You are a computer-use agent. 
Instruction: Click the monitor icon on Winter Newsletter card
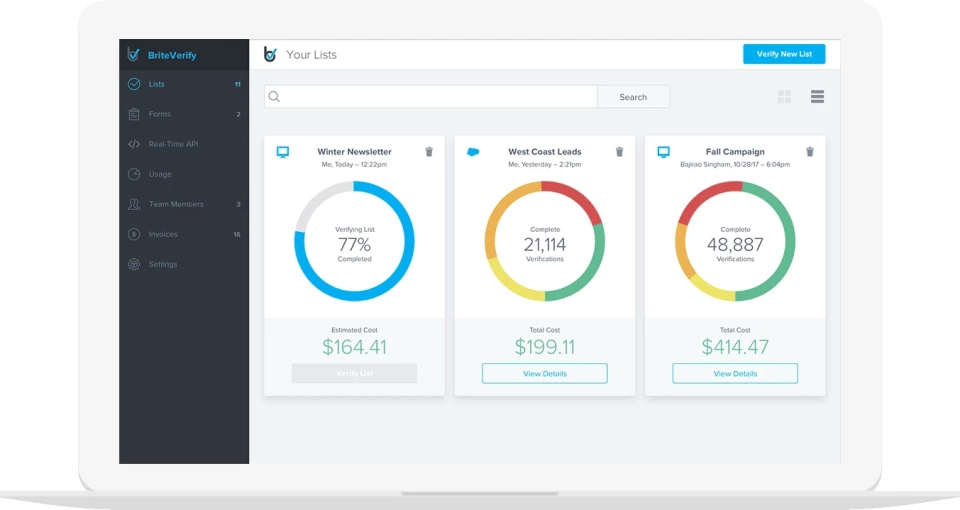tap(283, 152)
